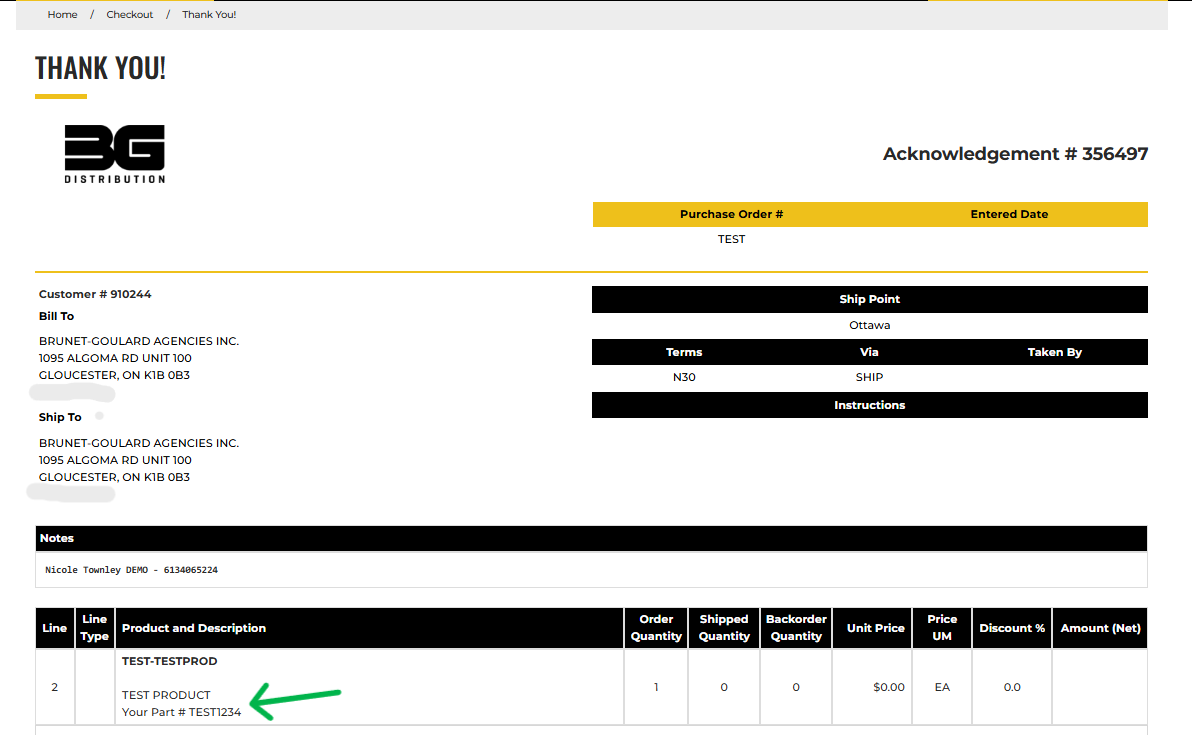This screenshot has height=735, width=1192.
Task: Click the Price UM column header
Action: (x=942, y=628)
